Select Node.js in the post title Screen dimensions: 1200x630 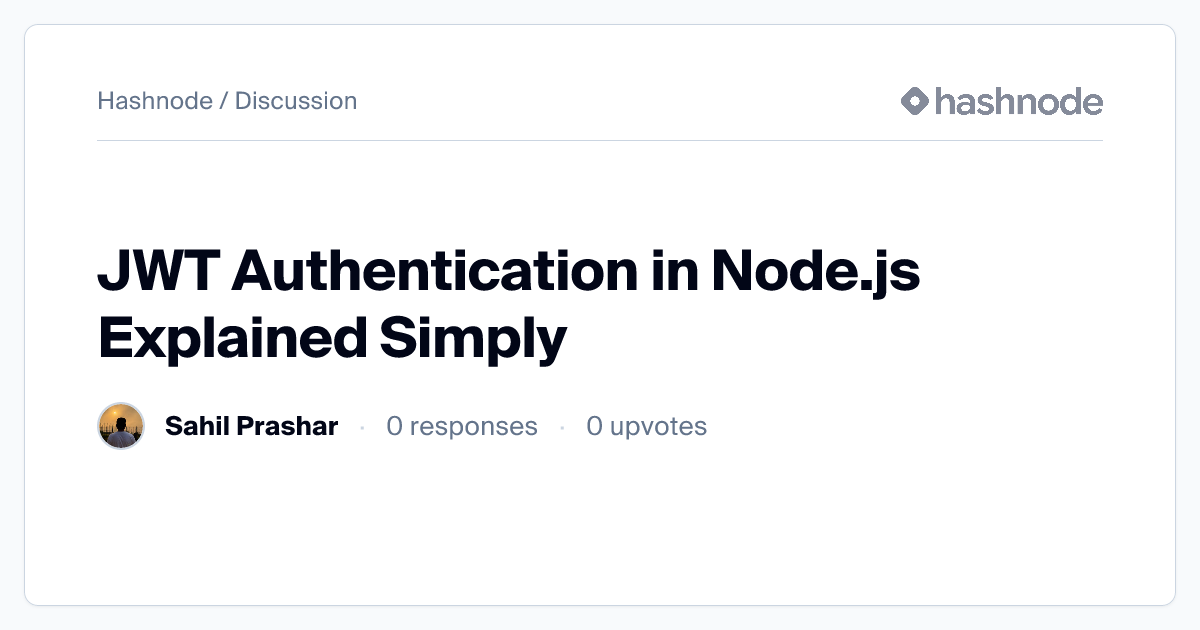815,272
